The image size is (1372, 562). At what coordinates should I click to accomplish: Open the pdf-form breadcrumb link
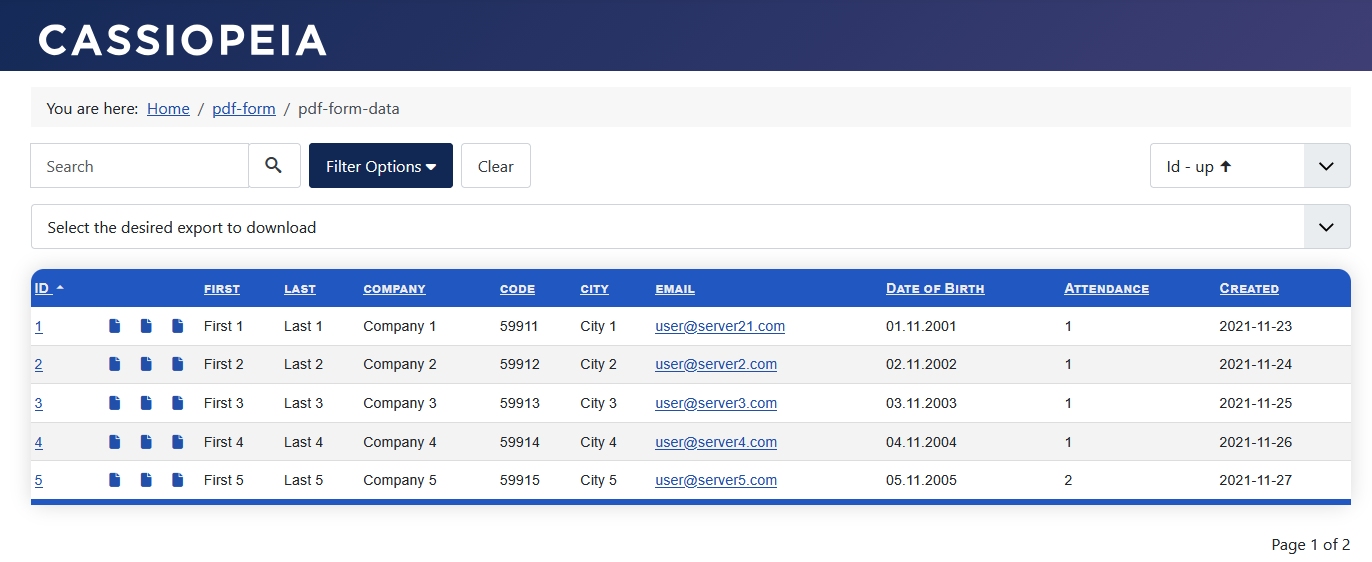pos(244,108)
